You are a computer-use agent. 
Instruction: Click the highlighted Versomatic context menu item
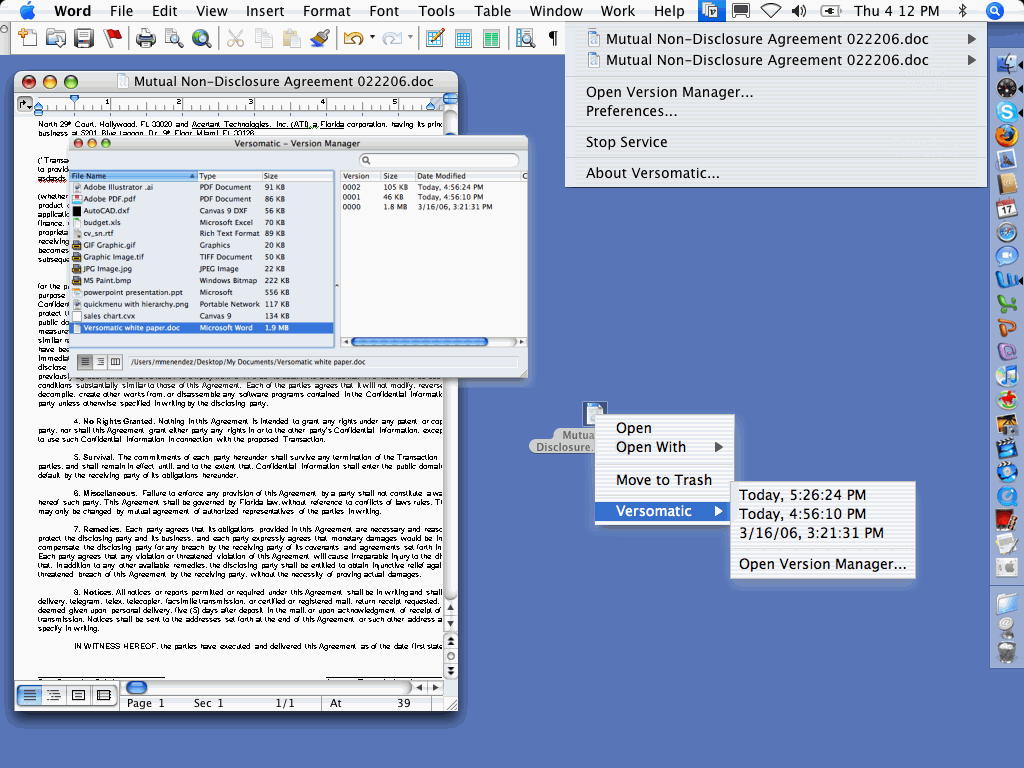pos(664,511)
